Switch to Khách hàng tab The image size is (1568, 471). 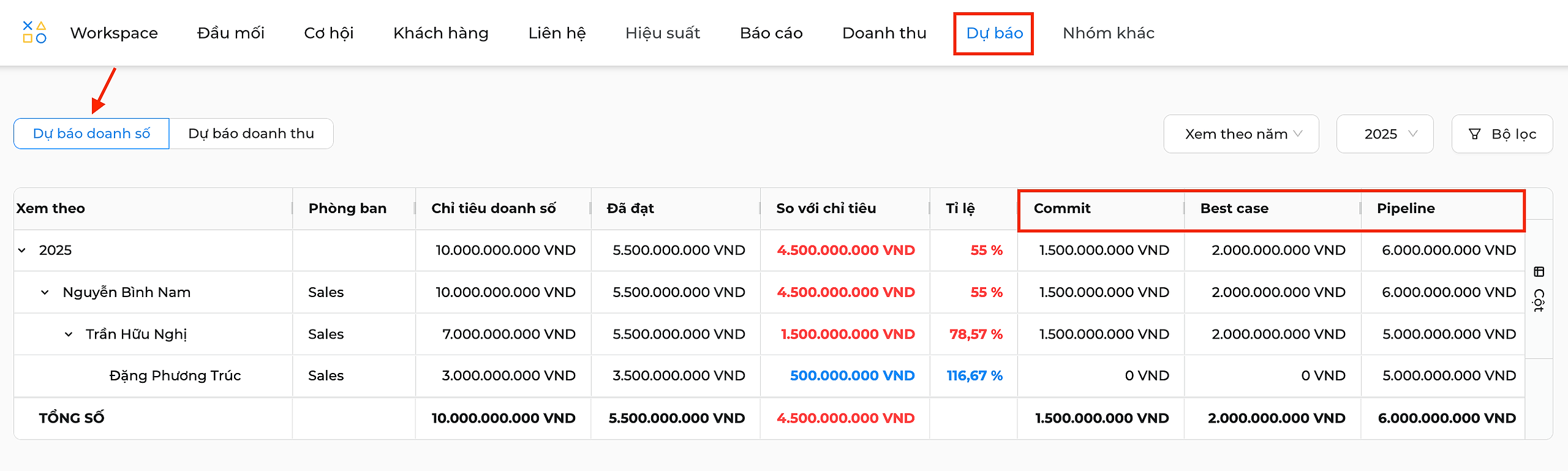(x=441, y=33)
